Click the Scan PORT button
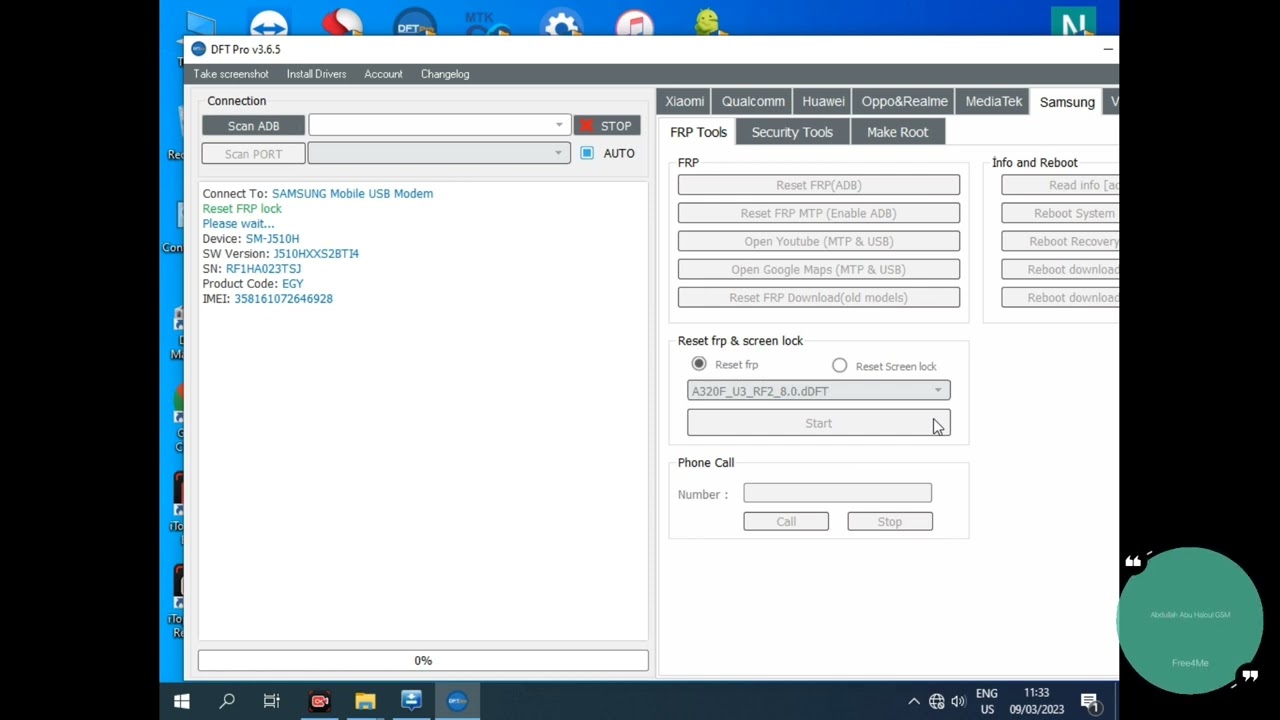Screen dimensions: 1280x720 click(253, 154)
